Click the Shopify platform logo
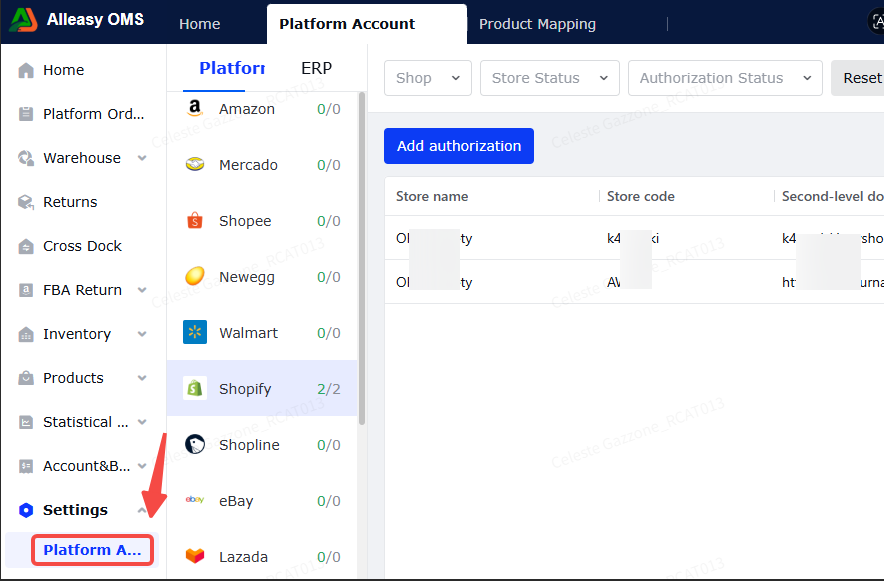 click(195, 388)
